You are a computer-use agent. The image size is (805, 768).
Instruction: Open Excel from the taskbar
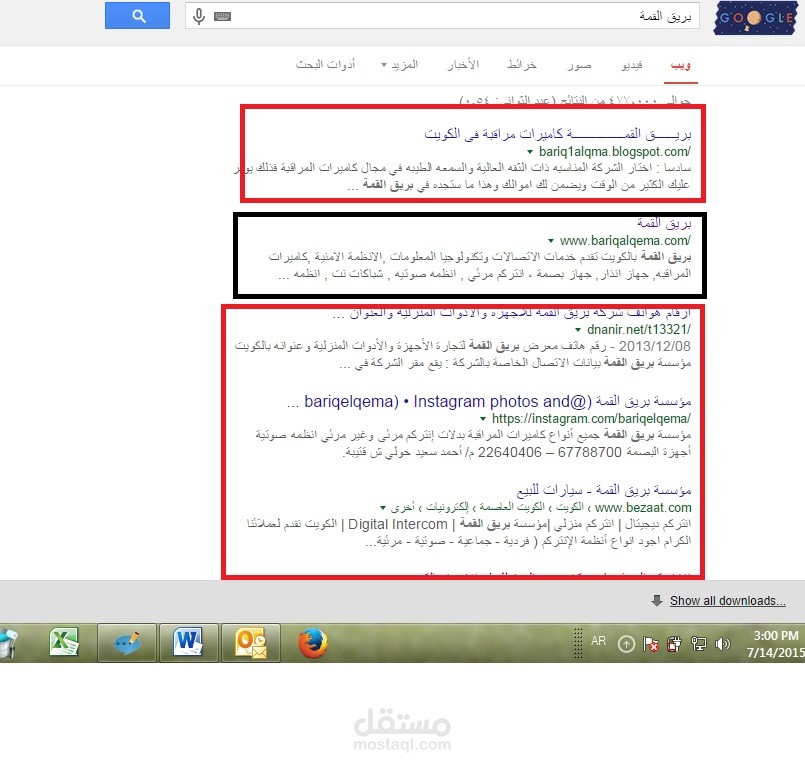pos(64,642)
